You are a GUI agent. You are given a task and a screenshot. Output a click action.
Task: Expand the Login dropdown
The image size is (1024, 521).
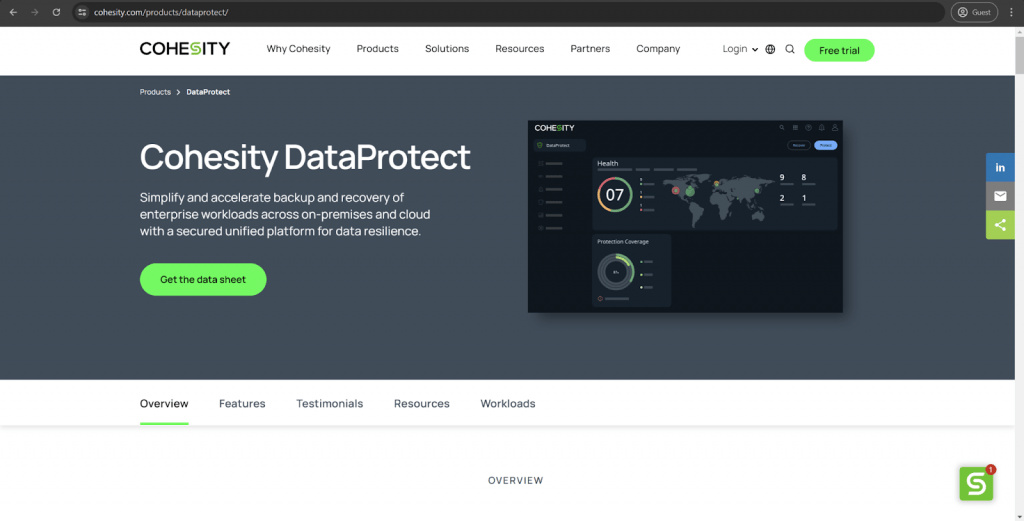pos(740,49)
